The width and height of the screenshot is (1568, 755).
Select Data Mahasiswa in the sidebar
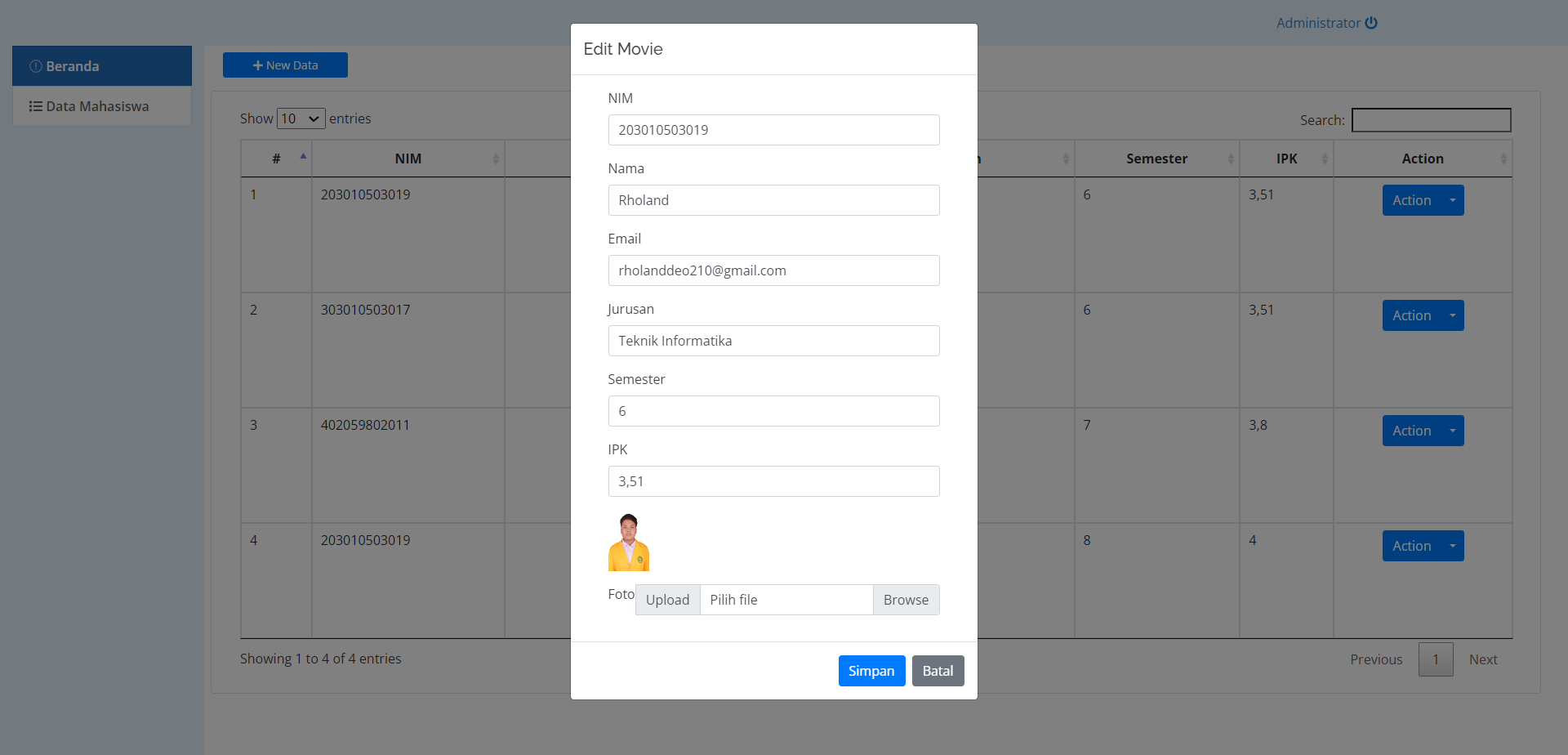97,106
